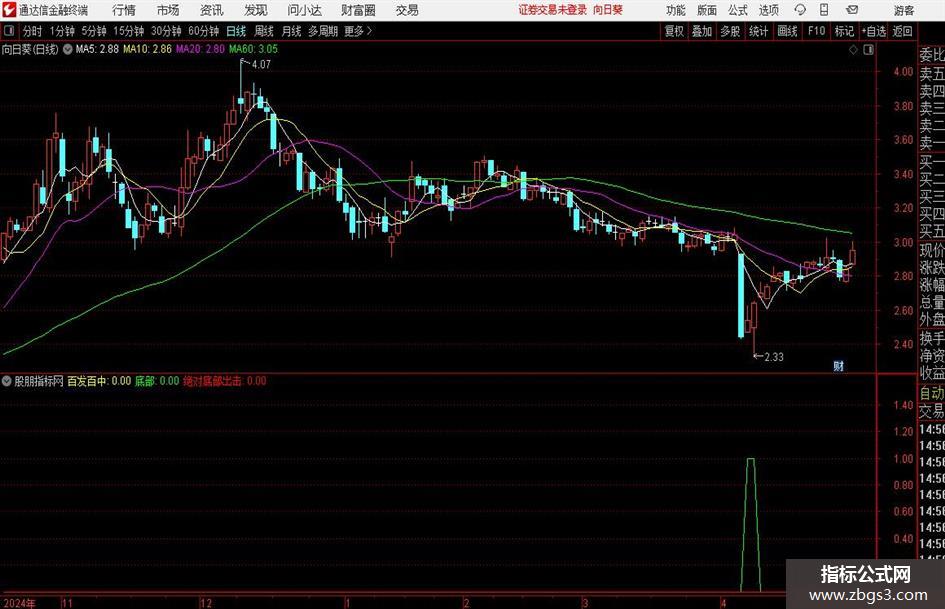Open the 选项 menu
The width and height of the screenshot is (945, 609).
tap(769, 10)
